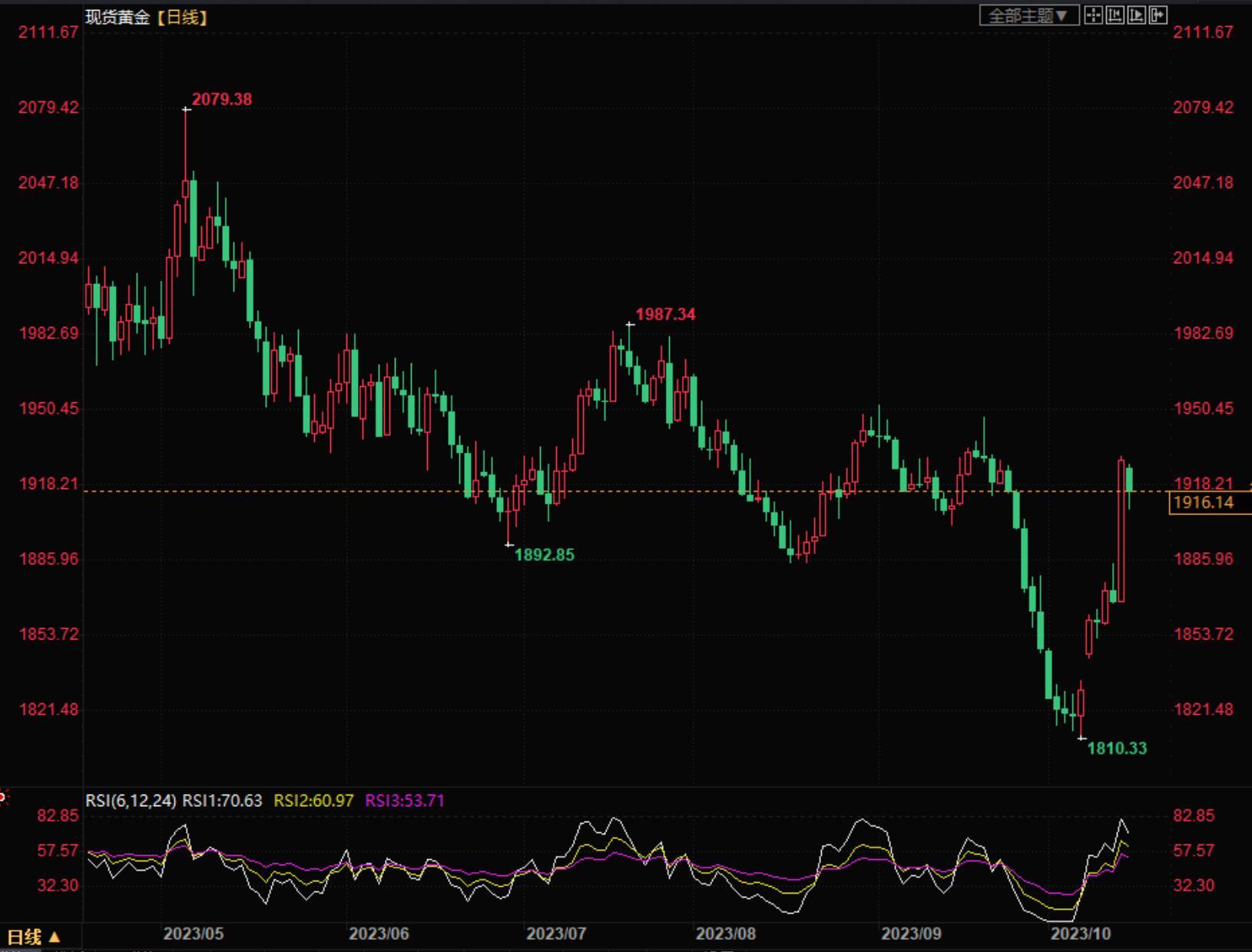
Task: Expand the 日线 period selector arrow
Action: pyautogui.click(x=54, y=937)
